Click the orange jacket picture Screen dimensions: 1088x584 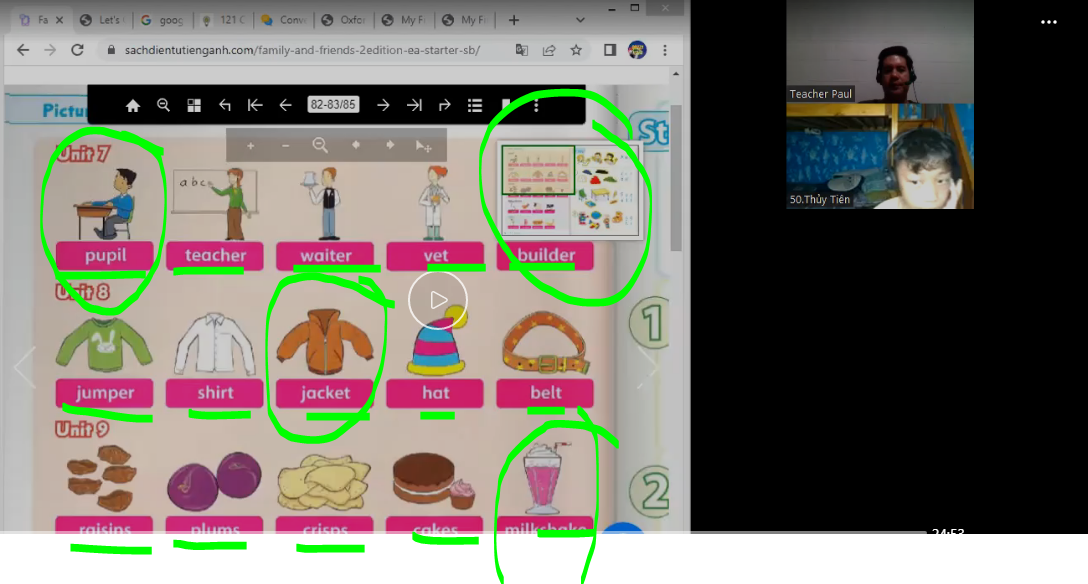tap(325, 341)
